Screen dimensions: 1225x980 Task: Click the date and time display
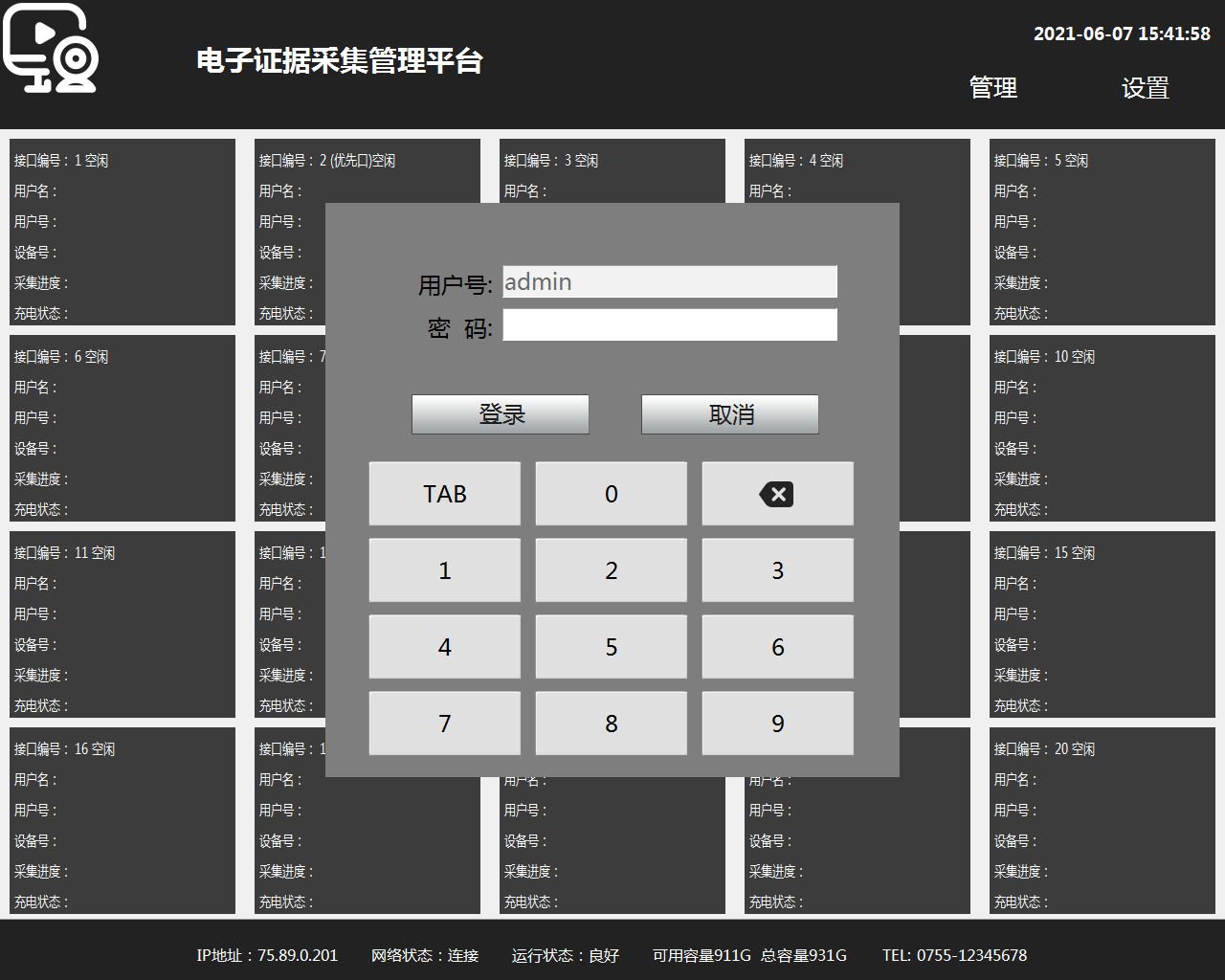1122,33
